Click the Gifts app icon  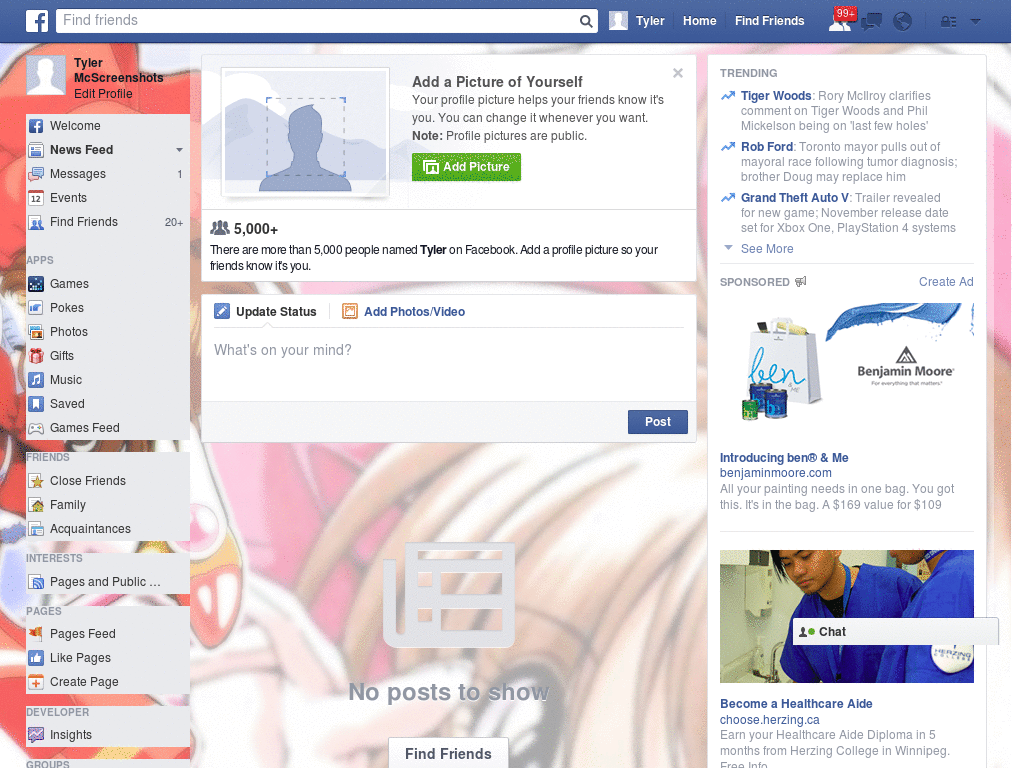pyautogui.click(x=36, y=356)
